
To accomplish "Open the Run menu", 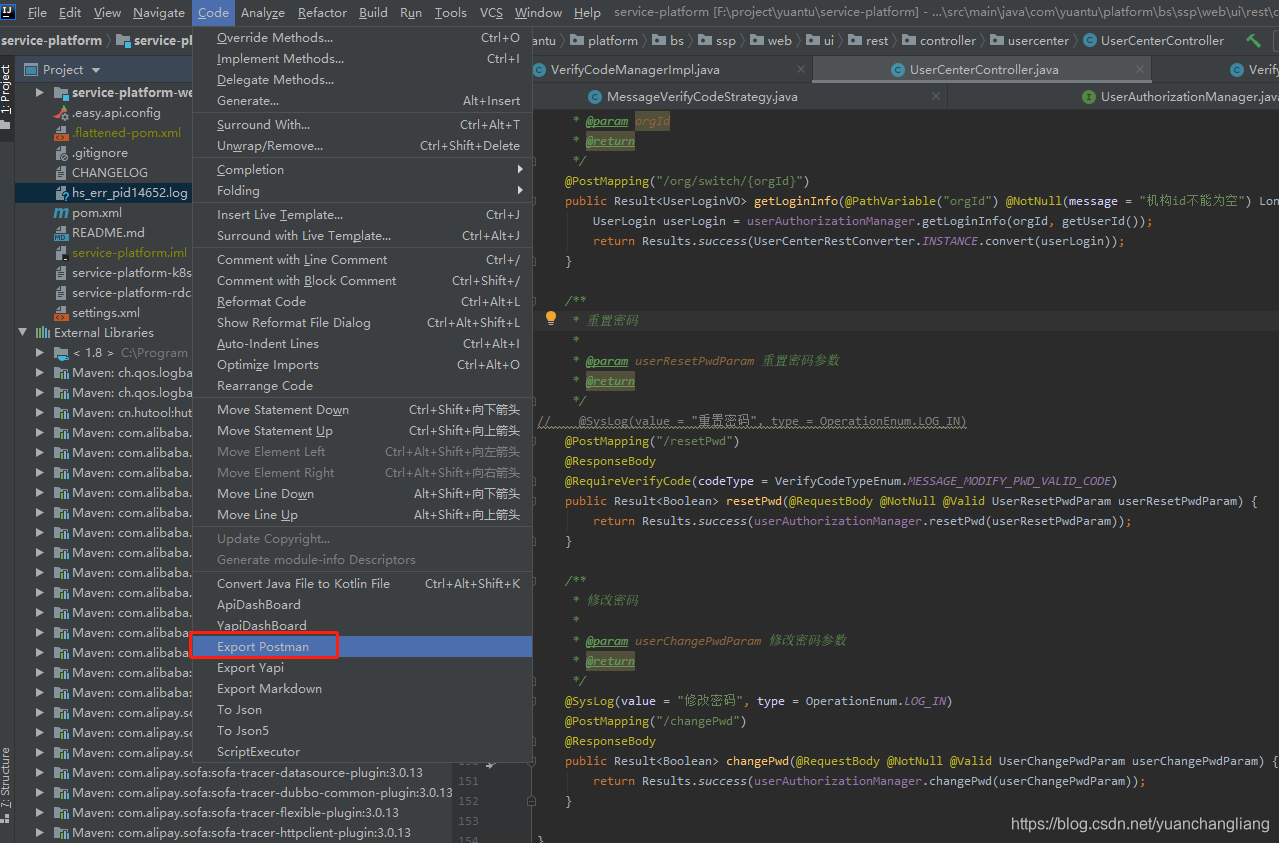I will 410,12.
